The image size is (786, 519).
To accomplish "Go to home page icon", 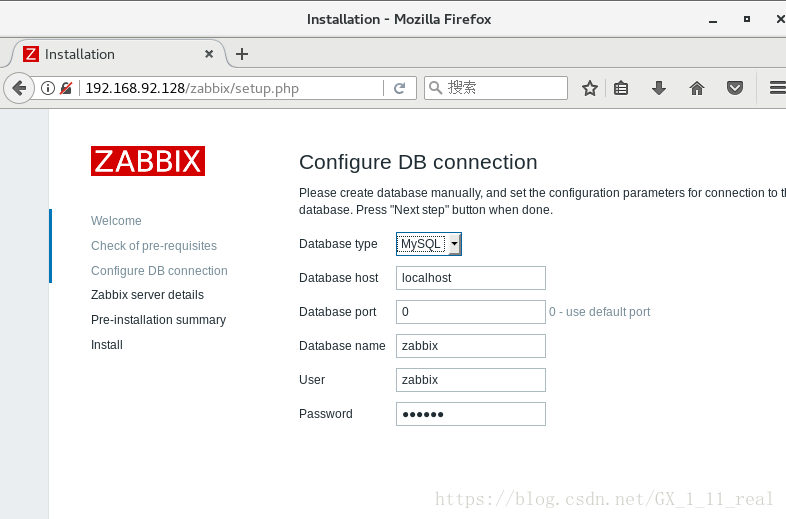I will click(x=697, y=88).
